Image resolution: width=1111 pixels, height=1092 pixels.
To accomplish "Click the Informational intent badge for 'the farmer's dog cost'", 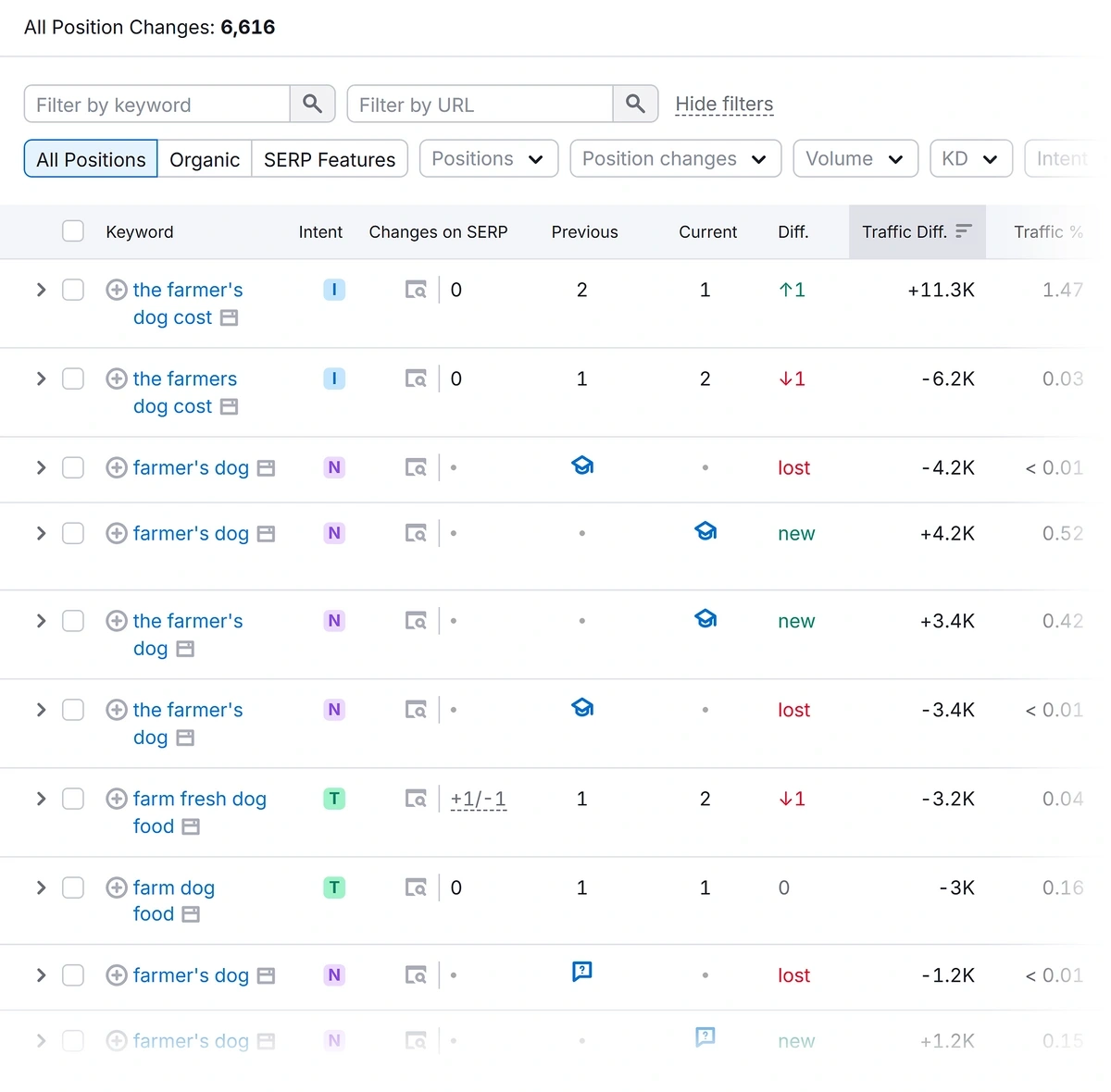I will pos(334,290).
